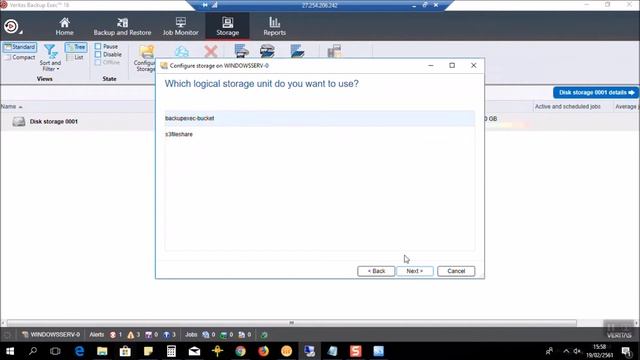This screenshot has width=640, height=360.
Task: Open Chrome from the taskbar
Action: click(x=240, y=351)
